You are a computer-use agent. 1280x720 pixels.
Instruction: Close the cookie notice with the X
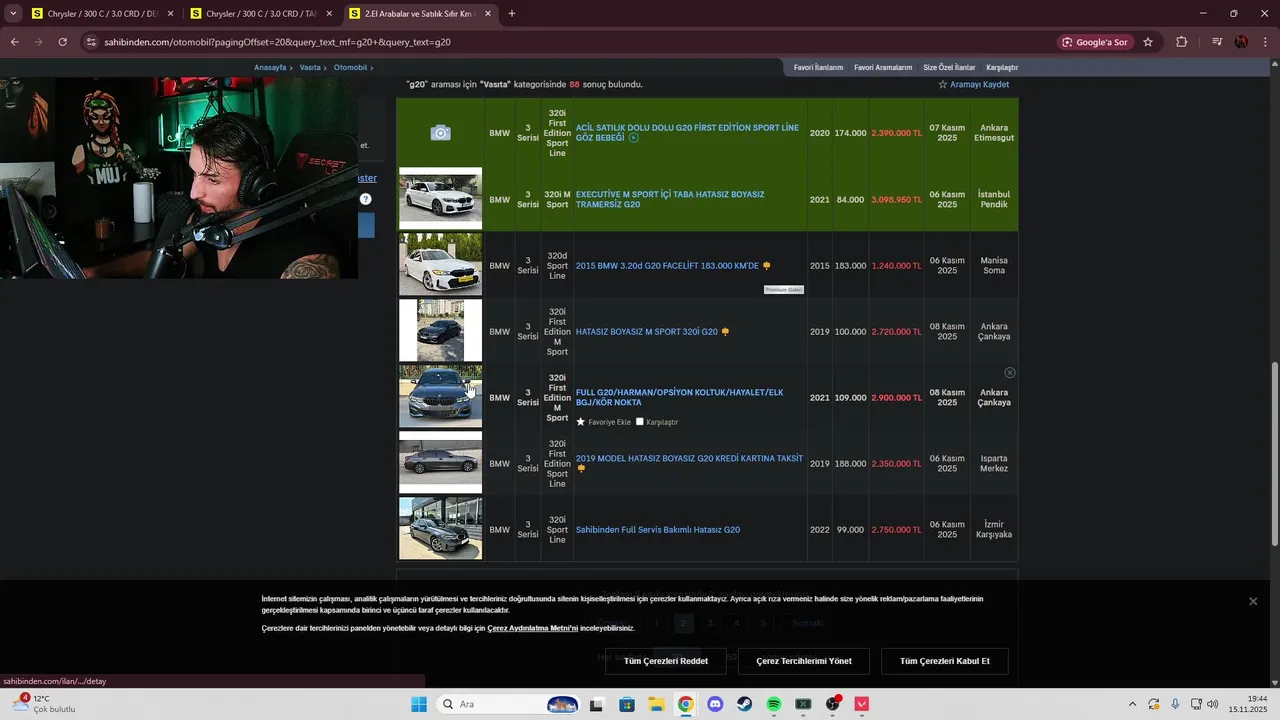tap(1253, 601)
